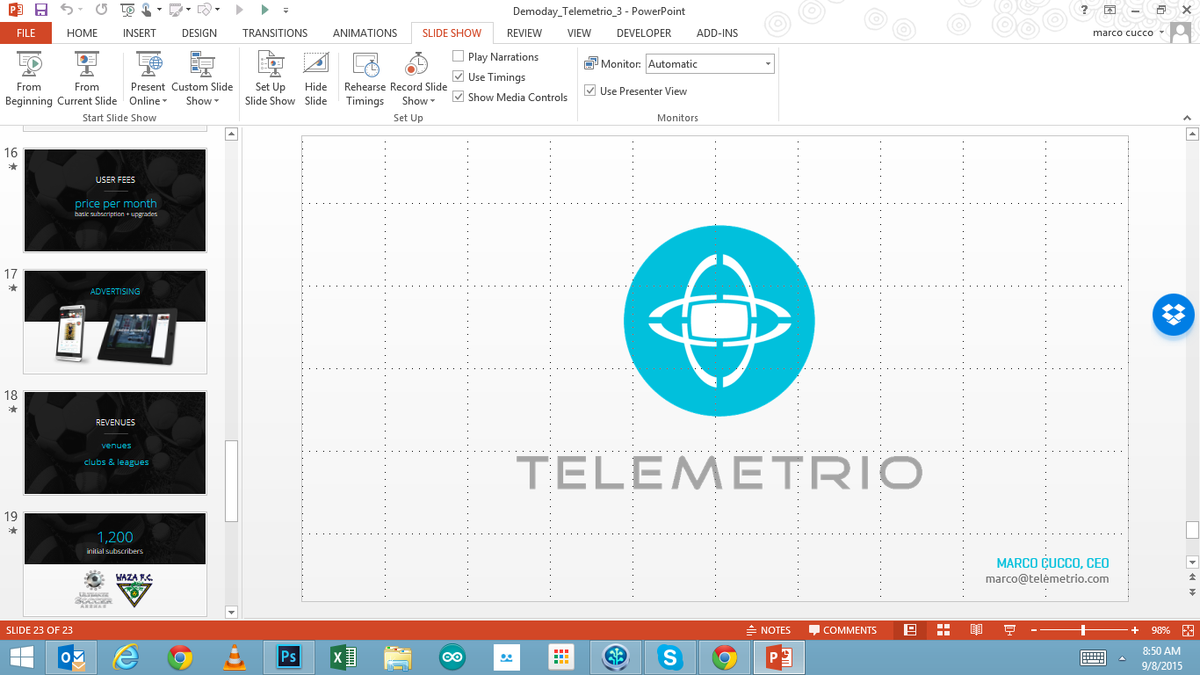The height and width of the screenshot is (675, 1200).
Task: Undo the last action
Action: coord(67,10)
